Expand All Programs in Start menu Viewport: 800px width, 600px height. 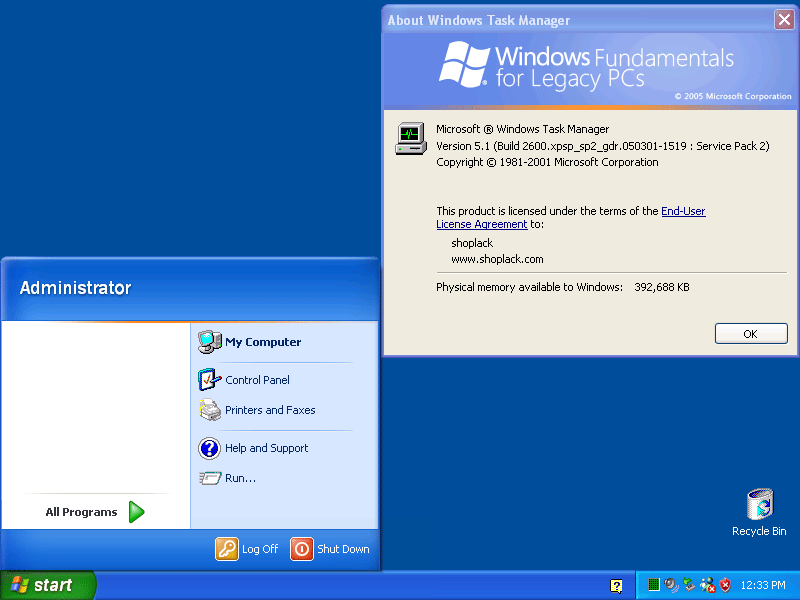tap(95, 512)
